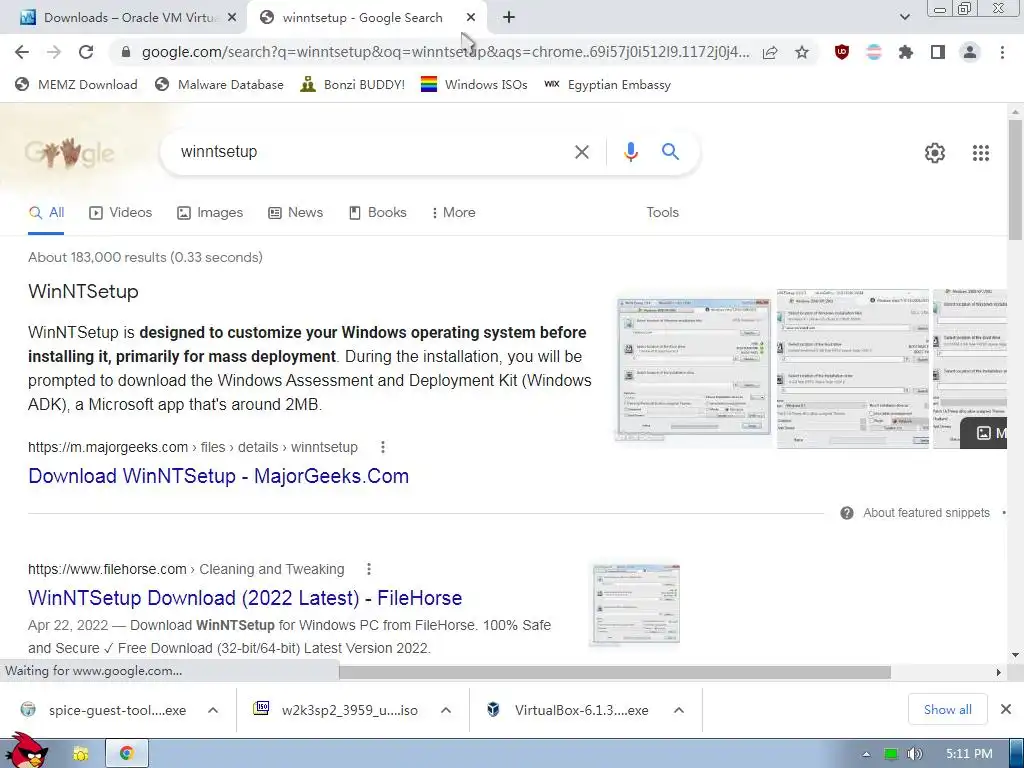Clear the search box with X
Screen dimensions: 1024x768
click(581, 152)
